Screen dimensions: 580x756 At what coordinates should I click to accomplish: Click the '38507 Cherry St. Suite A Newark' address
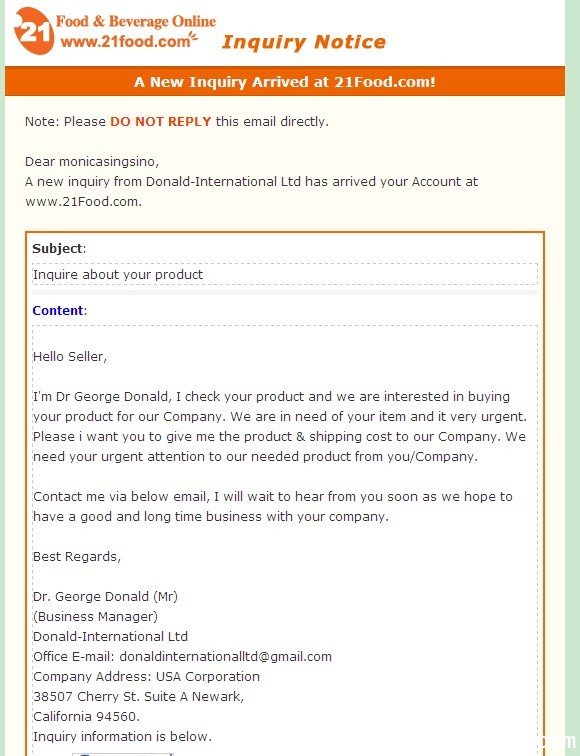tap(138, 697)
